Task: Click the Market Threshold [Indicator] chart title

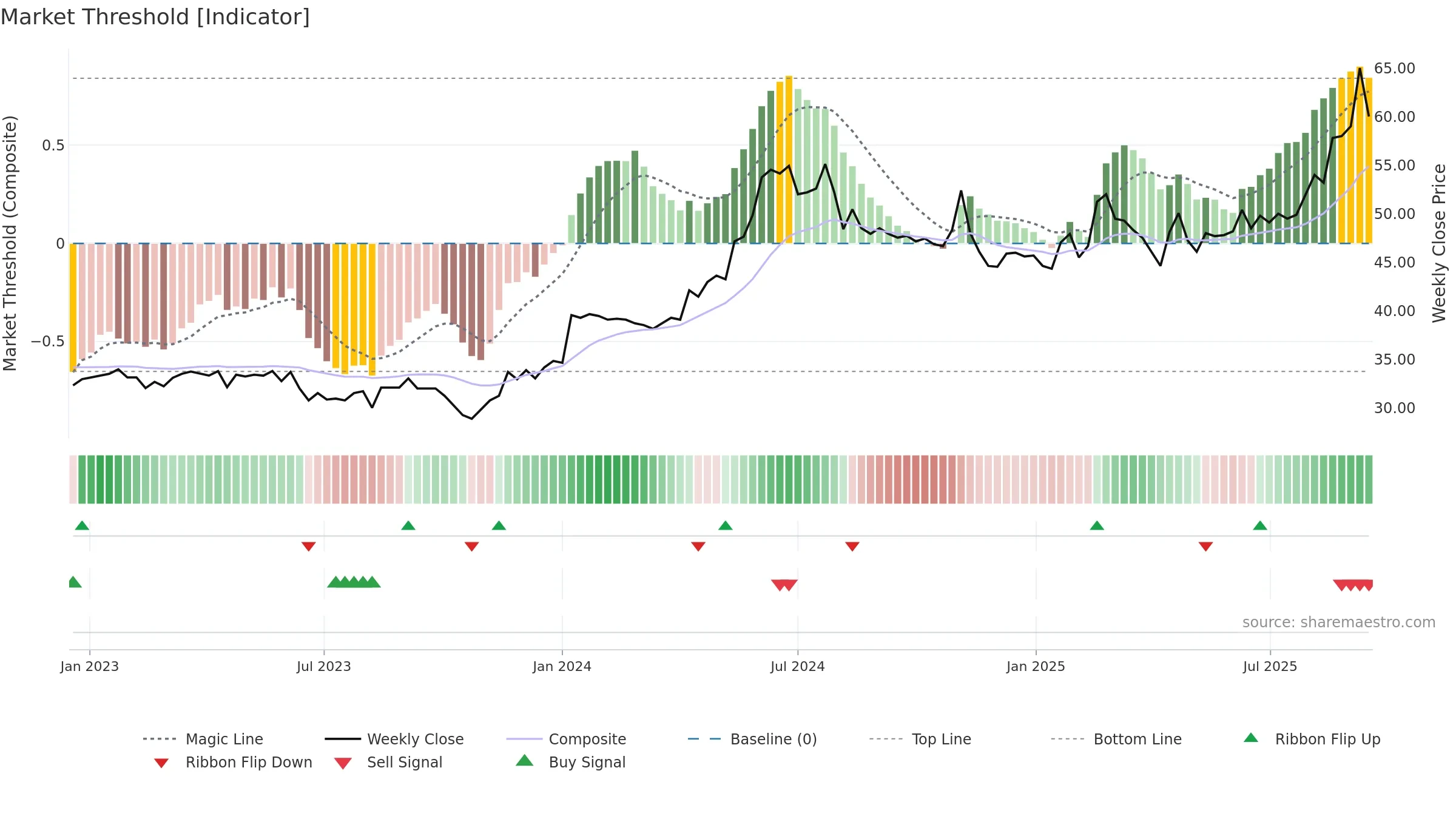Action: pyautogui.click(x=155, y=17)
